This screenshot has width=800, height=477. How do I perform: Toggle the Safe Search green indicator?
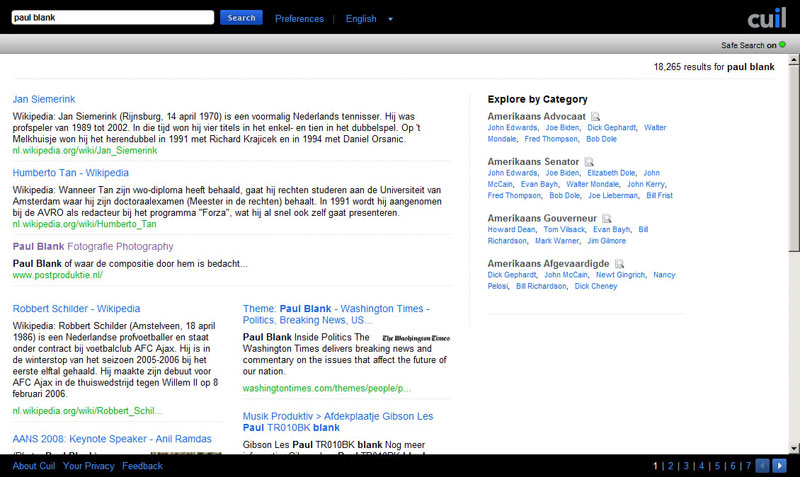click(782, 44)
